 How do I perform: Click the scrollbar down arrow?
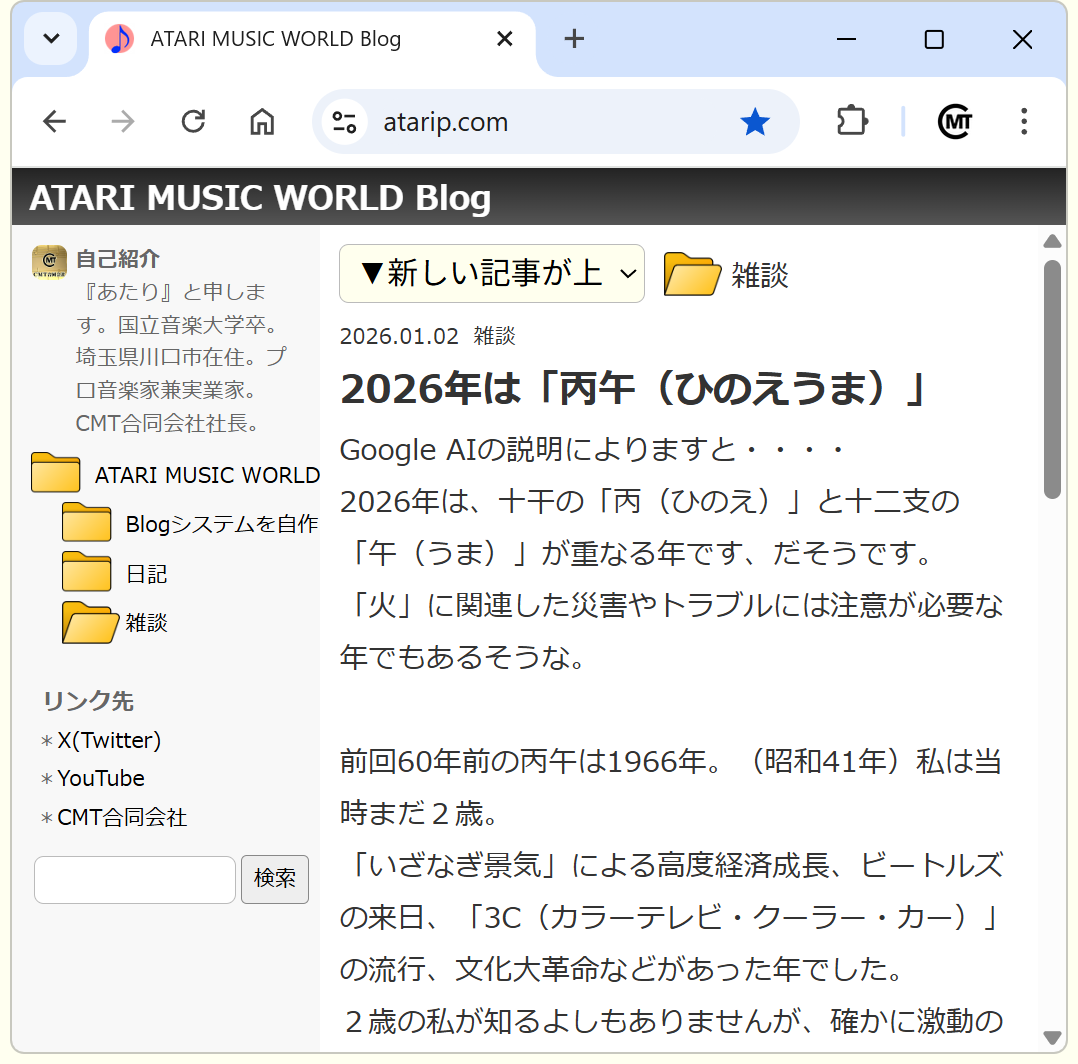click(x=1052, y=1037)
